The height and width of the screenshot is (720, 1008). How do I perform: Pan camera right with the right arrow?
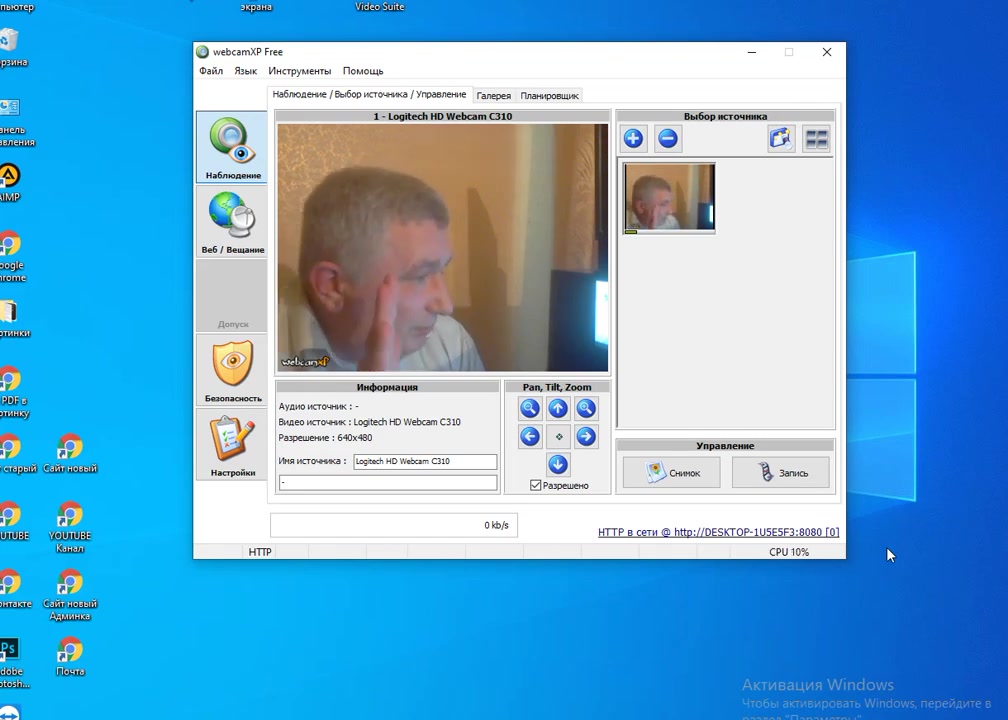(x=586, y=436)
